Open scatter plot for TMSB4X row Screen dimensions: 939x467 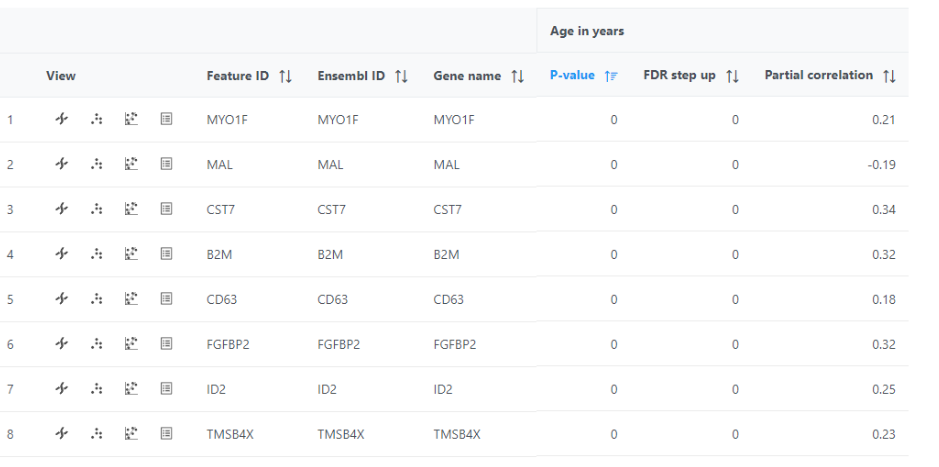tap(131, 433)
